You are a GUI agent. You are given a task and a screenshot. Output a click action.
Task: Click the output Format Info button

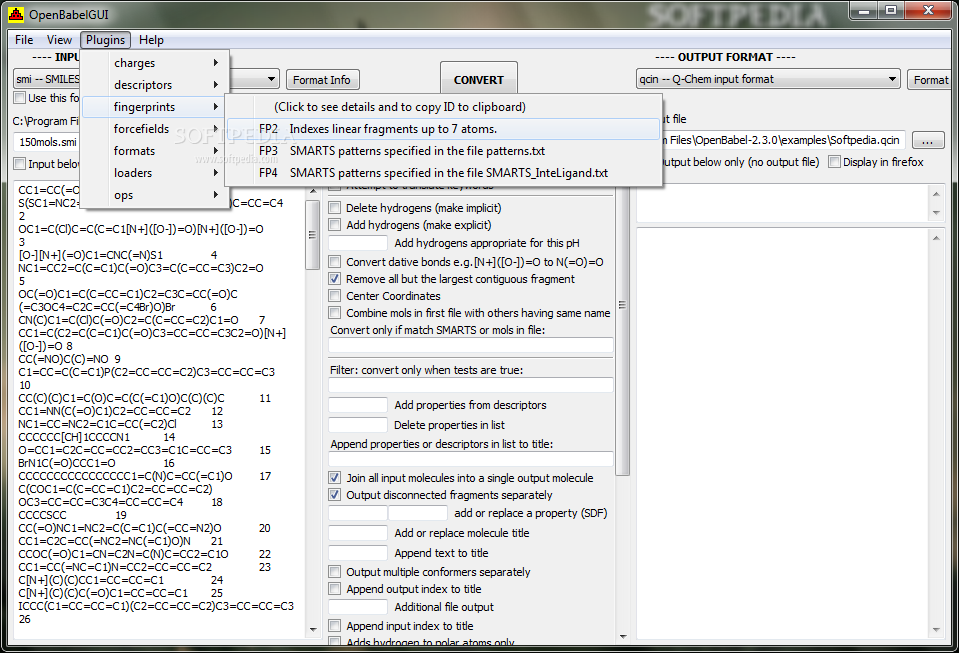(931, 80)
